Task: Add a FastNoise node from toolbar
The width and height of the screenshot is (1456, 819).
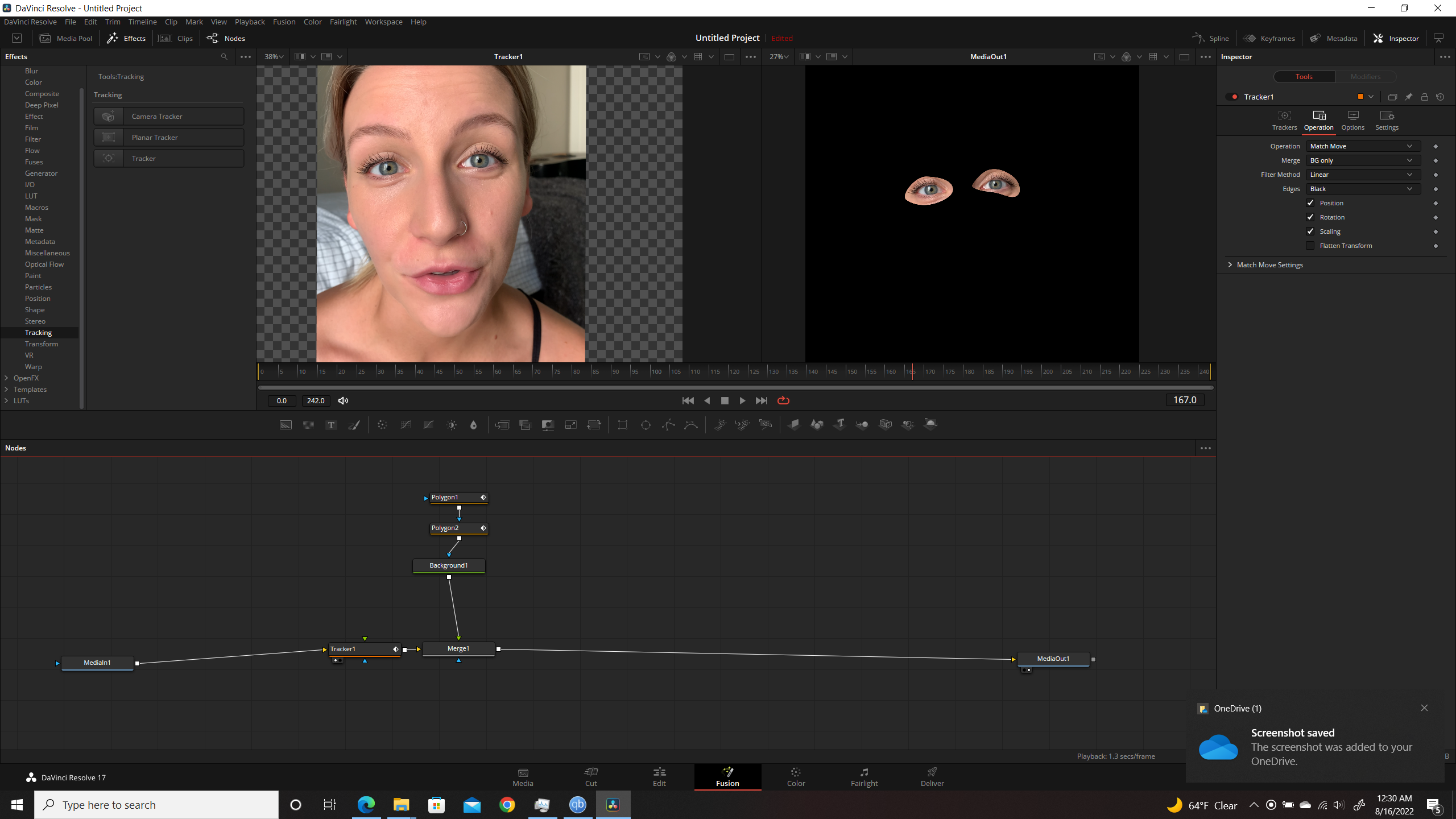Action: click(x=308, y=425)
